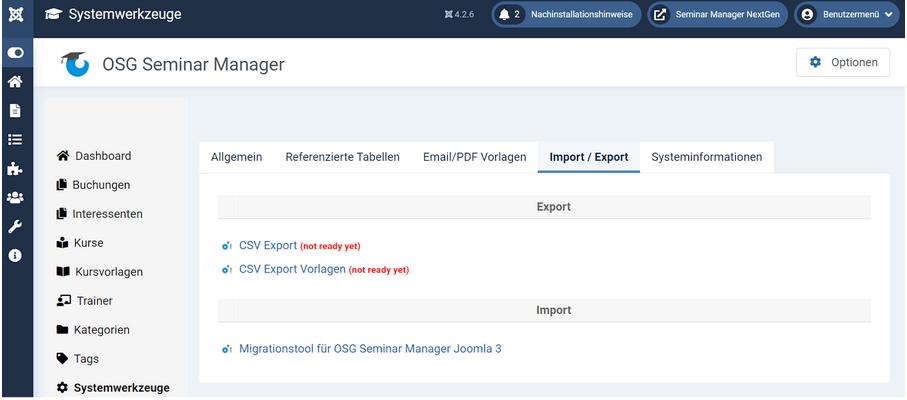Open Nachinstallationshinweise notifications
Screen dimensions: 907x400
tap(566, 15)
